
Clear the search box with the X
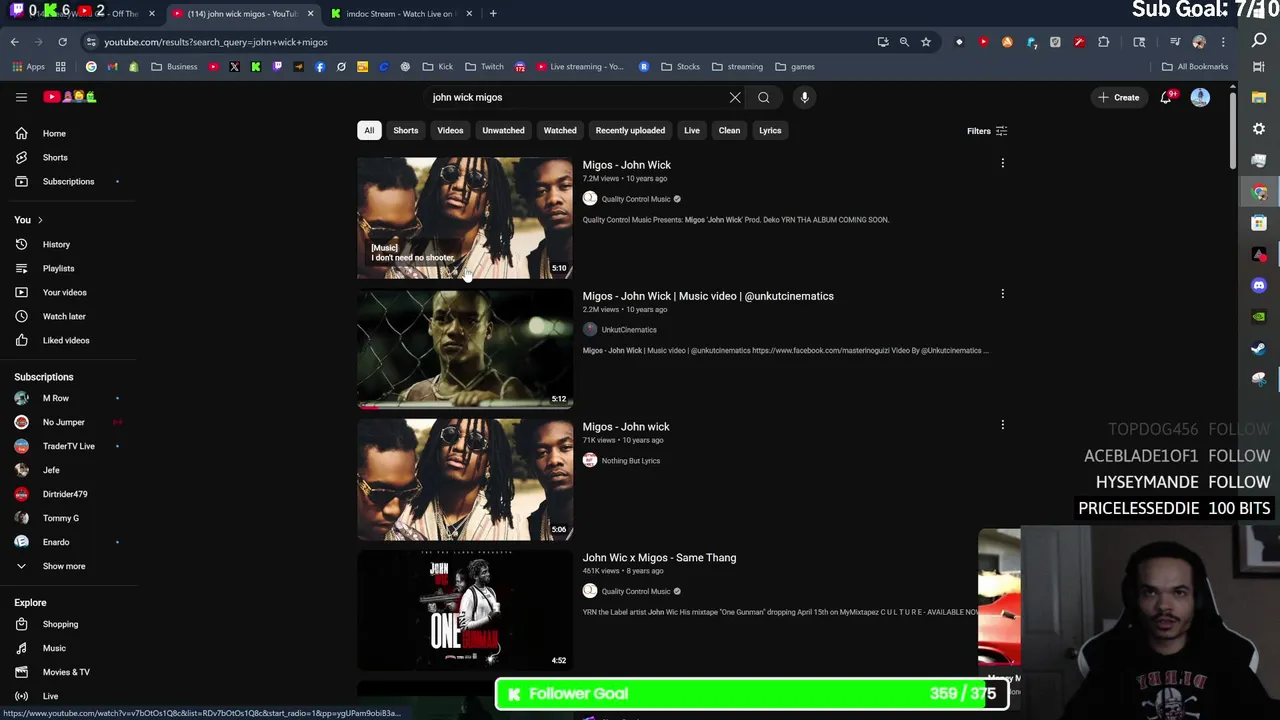735,97
